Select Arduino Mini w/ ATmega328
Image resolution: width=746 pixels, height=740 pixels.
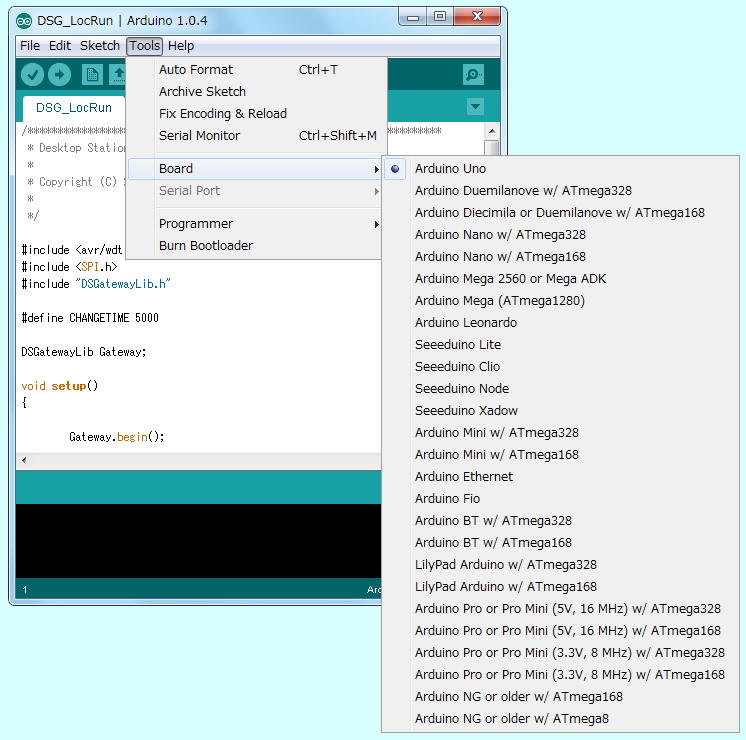click(560, 433)
